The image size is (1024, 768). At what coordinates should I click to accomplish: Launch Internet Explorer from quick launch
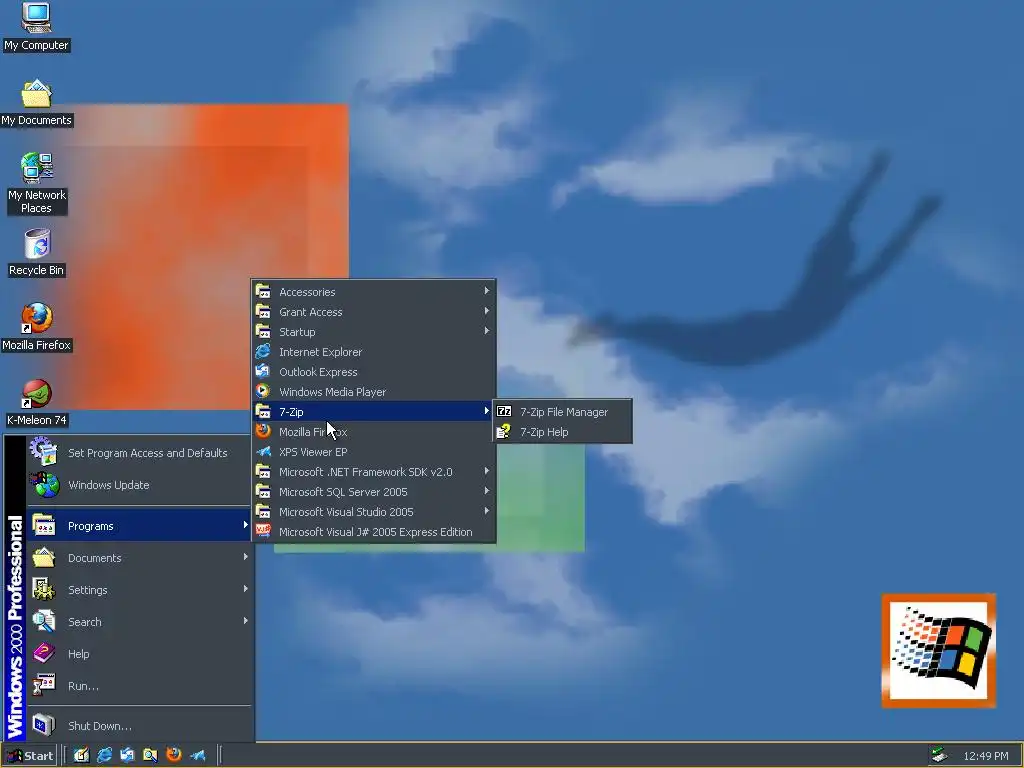pos(104,756)
